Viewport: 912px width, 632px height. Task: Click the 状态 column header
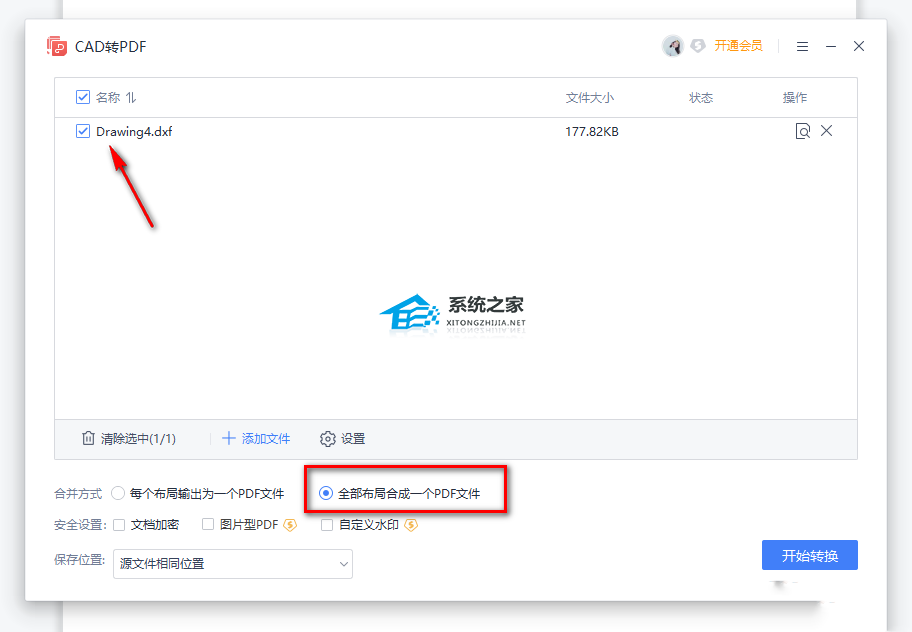[701, 98]
